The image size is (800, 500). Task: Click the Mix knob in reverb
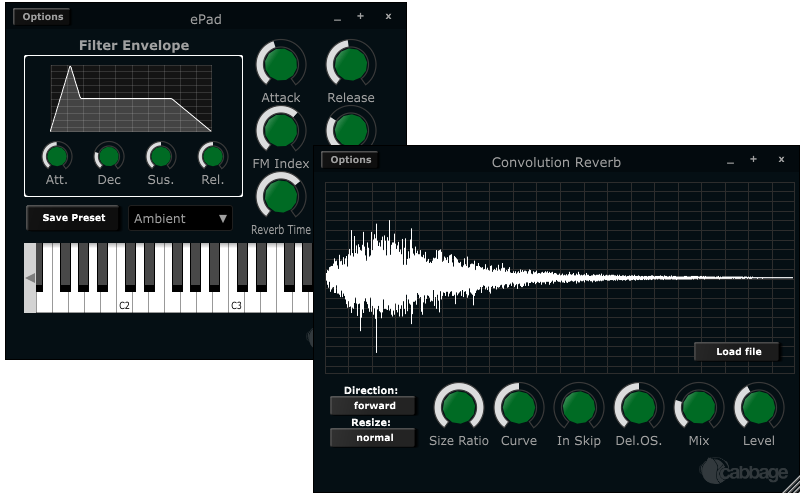click(x=699, y=407)
